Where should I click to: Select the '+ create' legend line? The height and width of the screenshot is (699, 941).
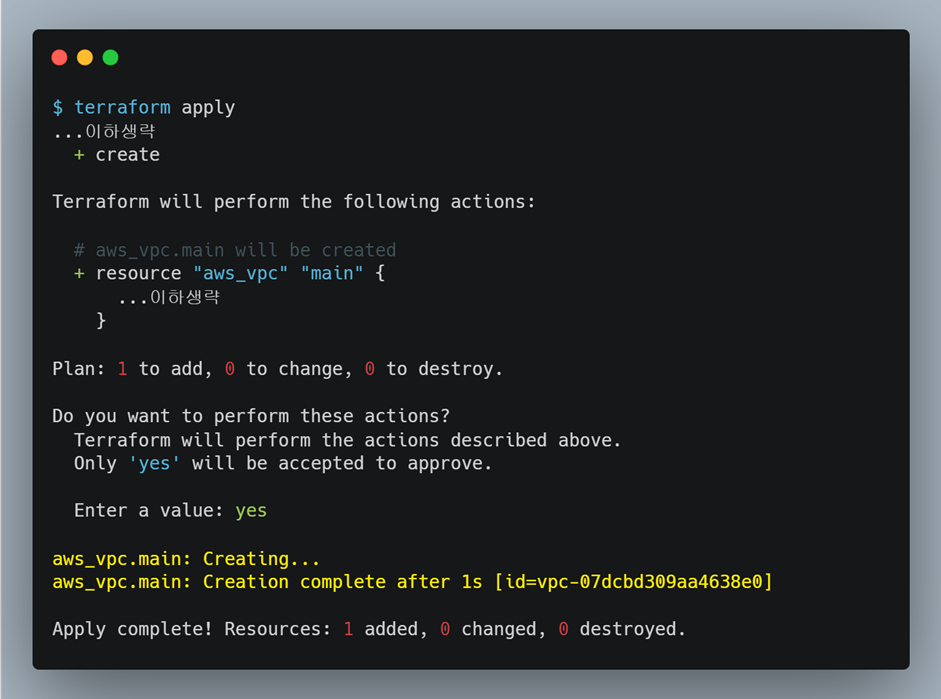point(117,155)
